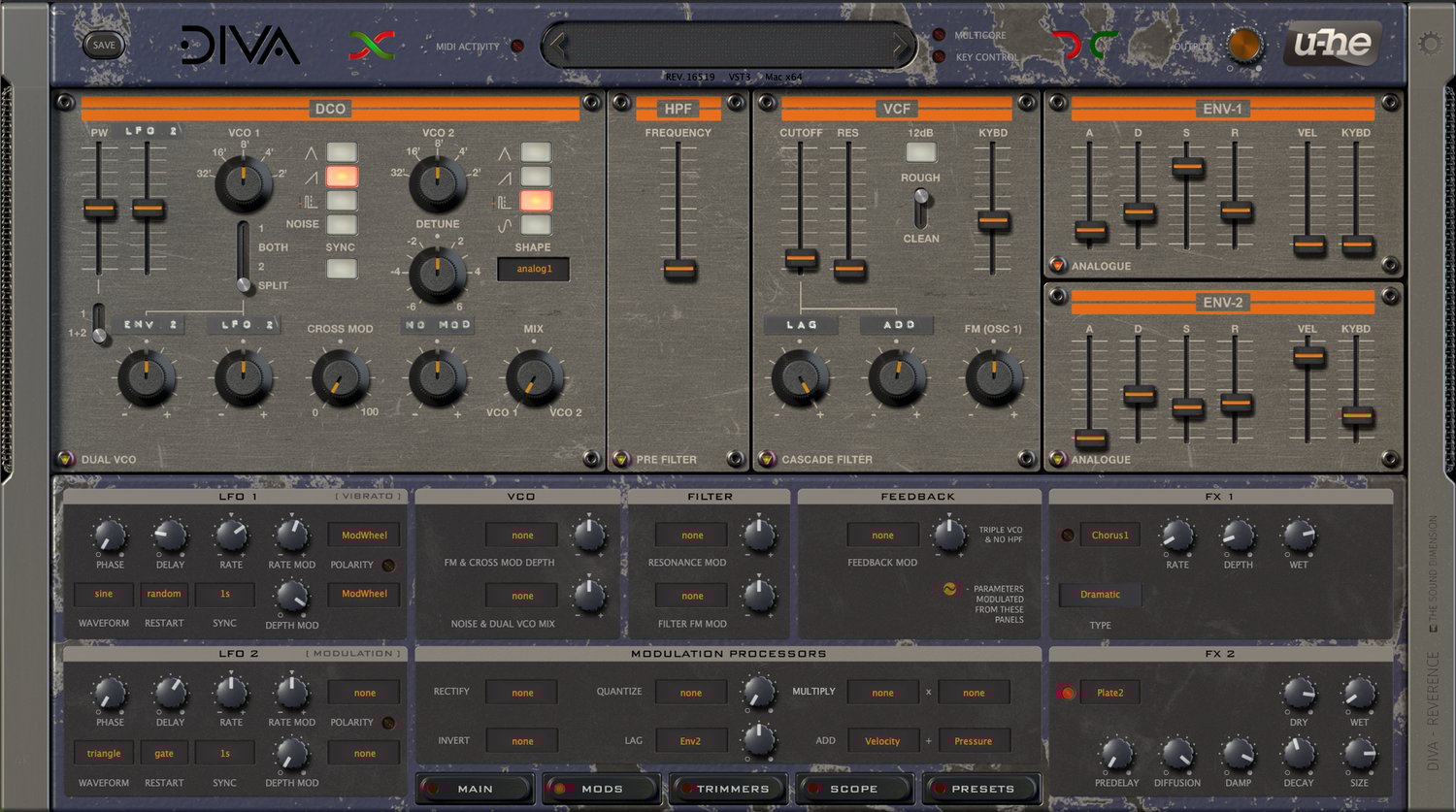Screen dimensions: 1456x812
Task: Click the empty preset name display
Action: 728,46
